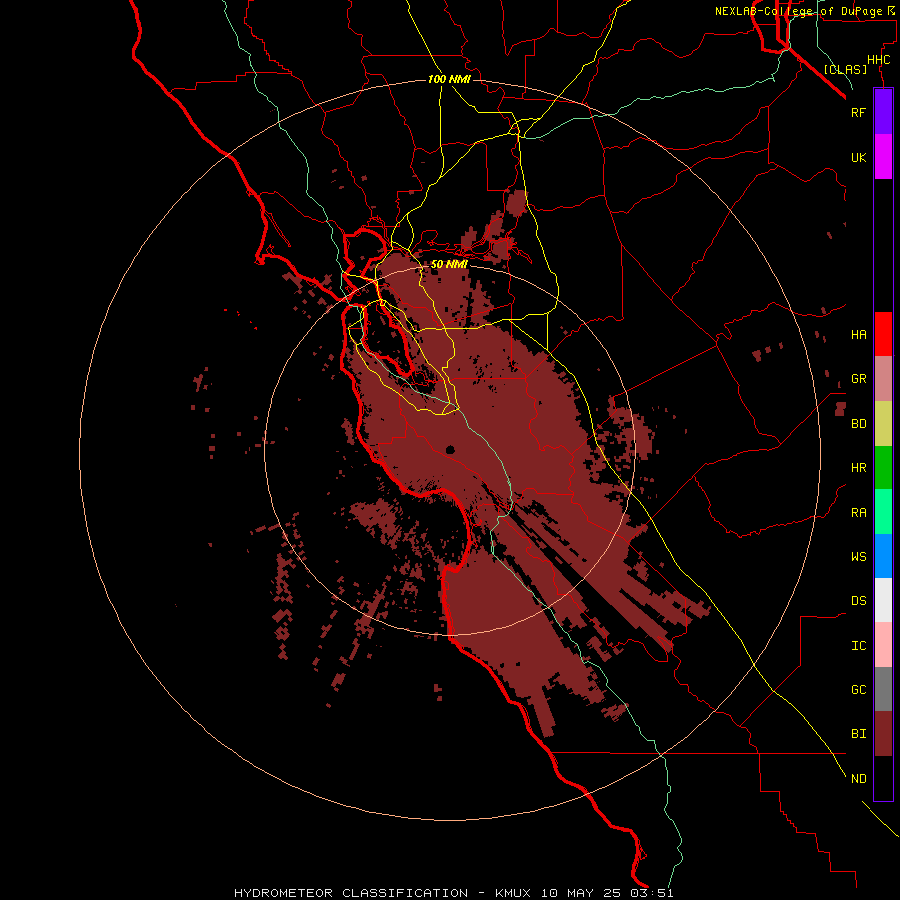This screenshot has height=900, width=900.
Task: Click the ND legend label
Action: coord(858,779)
